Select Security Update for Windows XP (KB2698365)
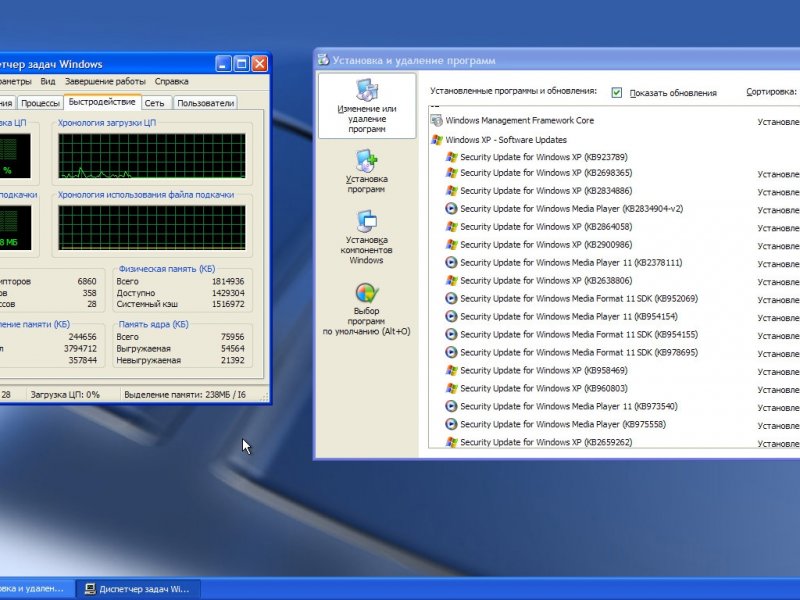 coord(546,173)
